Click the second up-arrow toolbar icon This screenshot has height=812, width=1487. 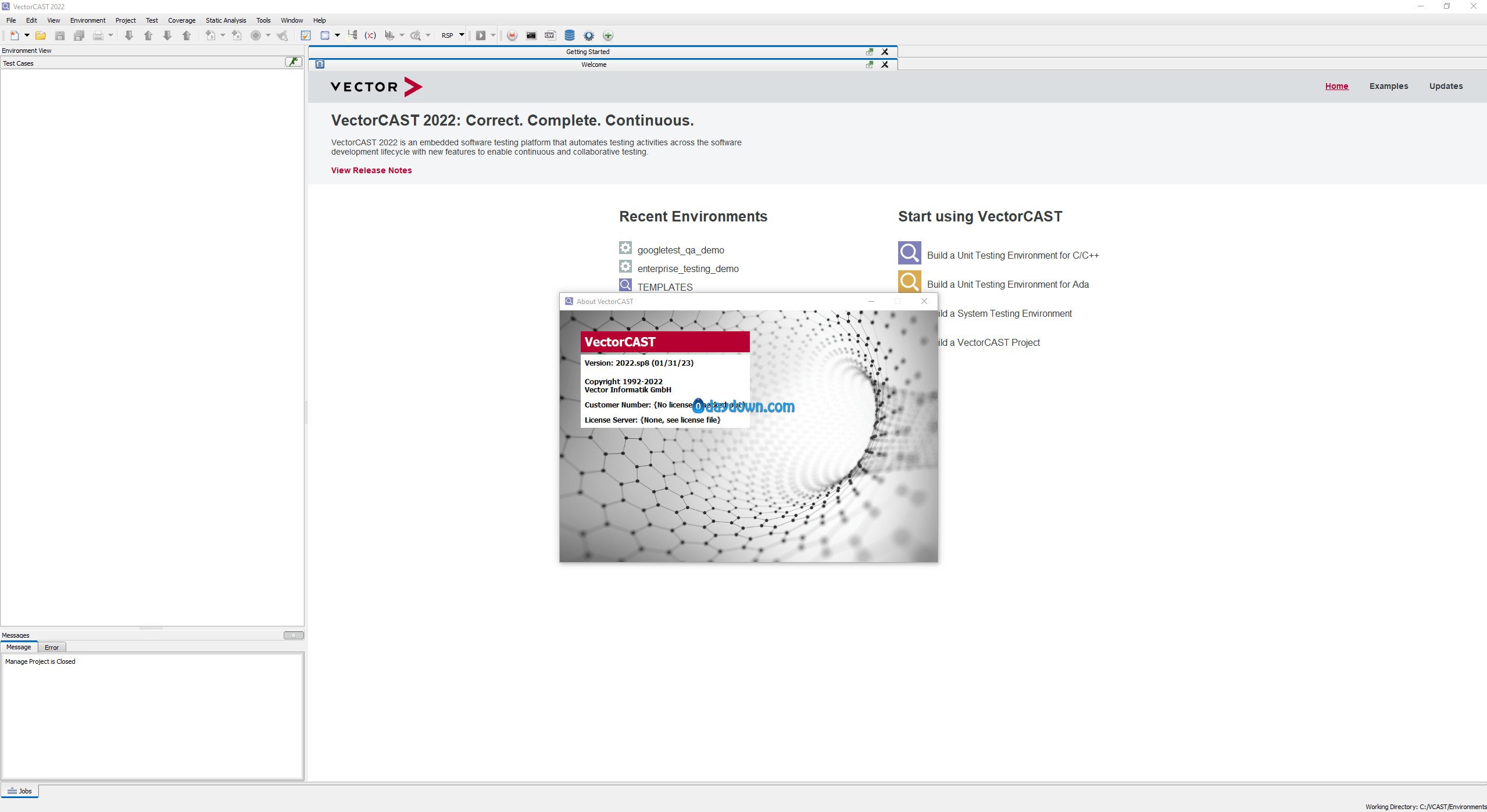[x=187, y=35]
